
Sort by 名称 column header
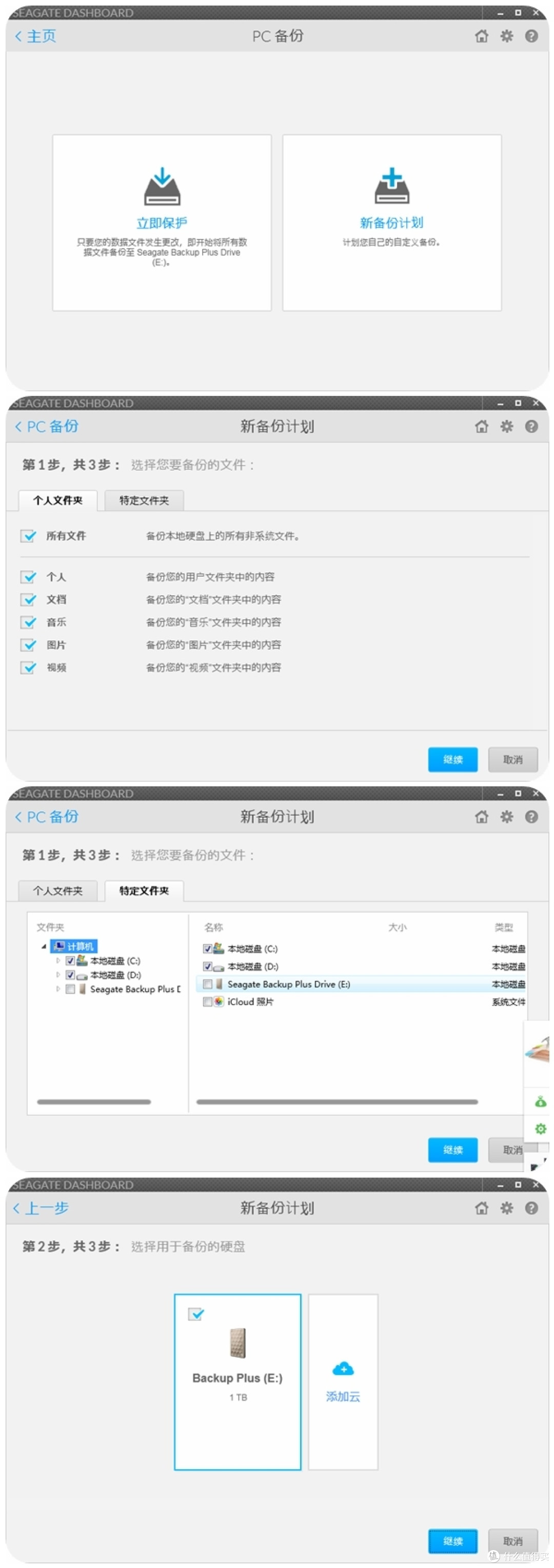click(214, 927)
